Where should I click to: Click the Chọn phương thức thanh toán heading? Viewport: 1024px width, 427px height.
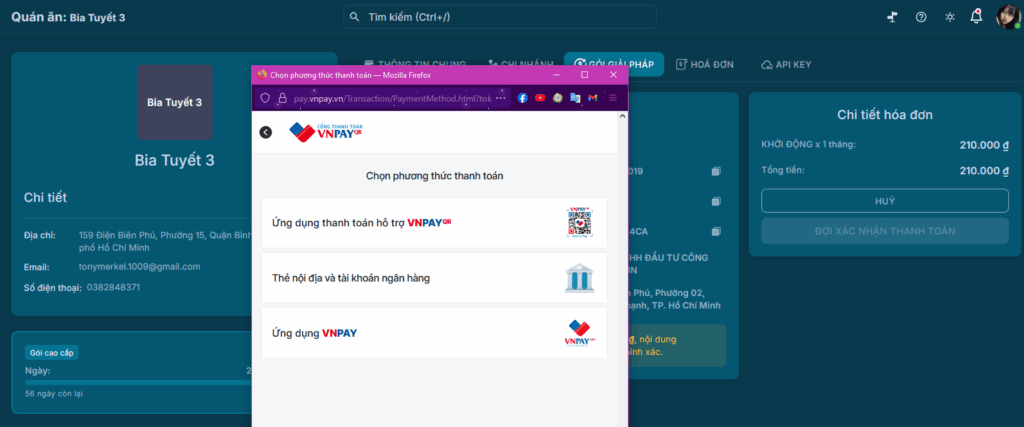click(434, 176)
